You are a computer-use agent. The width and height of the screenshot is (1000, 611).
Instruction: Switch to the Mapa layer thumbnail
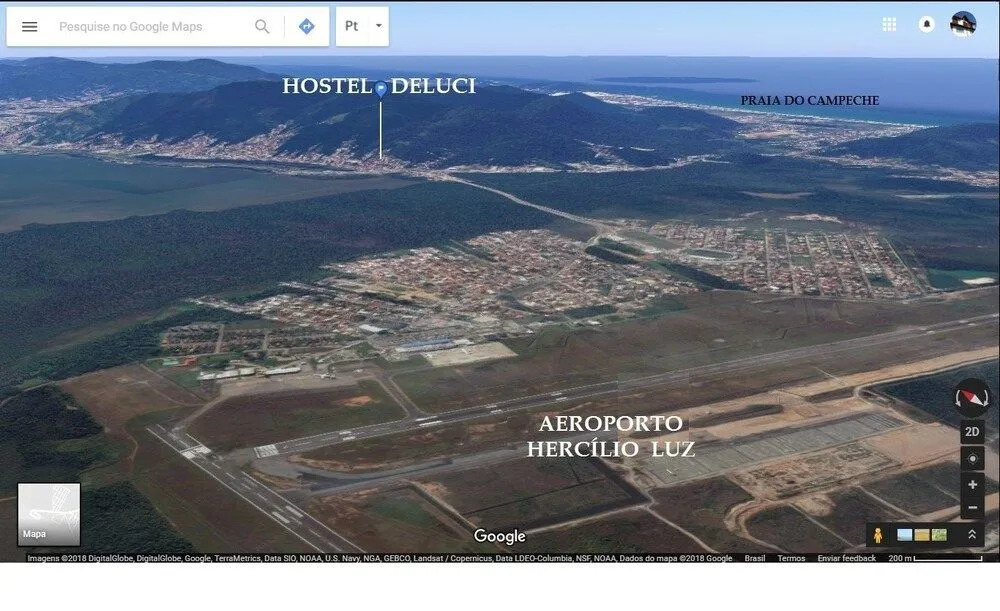click(x=49, y=514)
